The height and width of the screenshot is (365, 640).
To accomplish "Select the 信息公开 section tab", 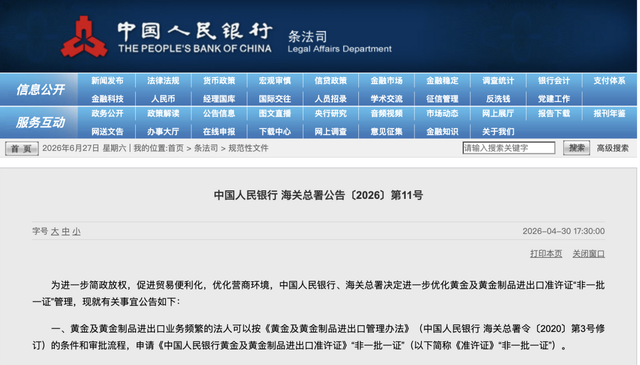I will [40, 89].
